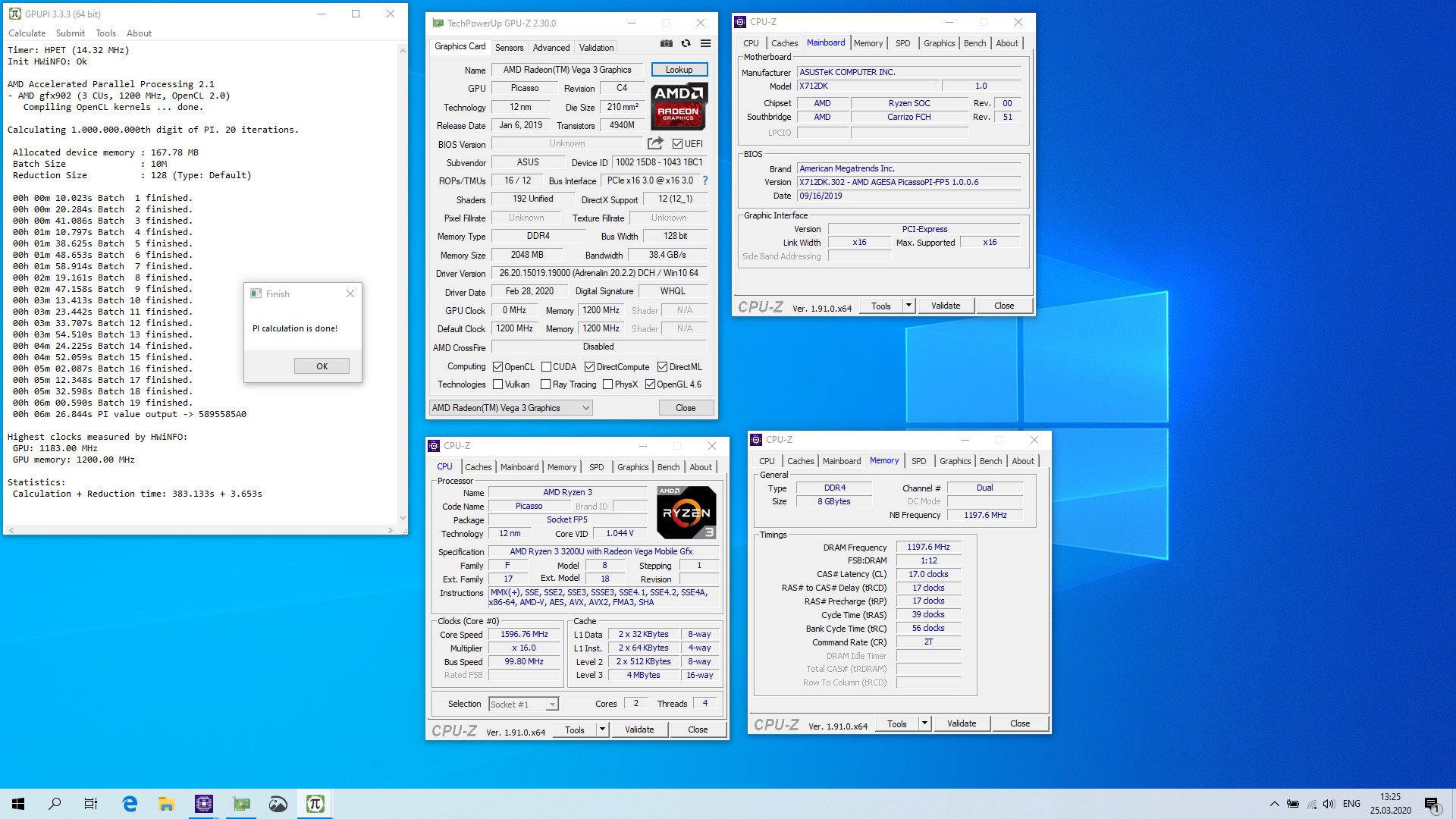1456x819 pixels.
Task: Switch to GPU-Z taskbar icon
Action: [x=241, y=804]
